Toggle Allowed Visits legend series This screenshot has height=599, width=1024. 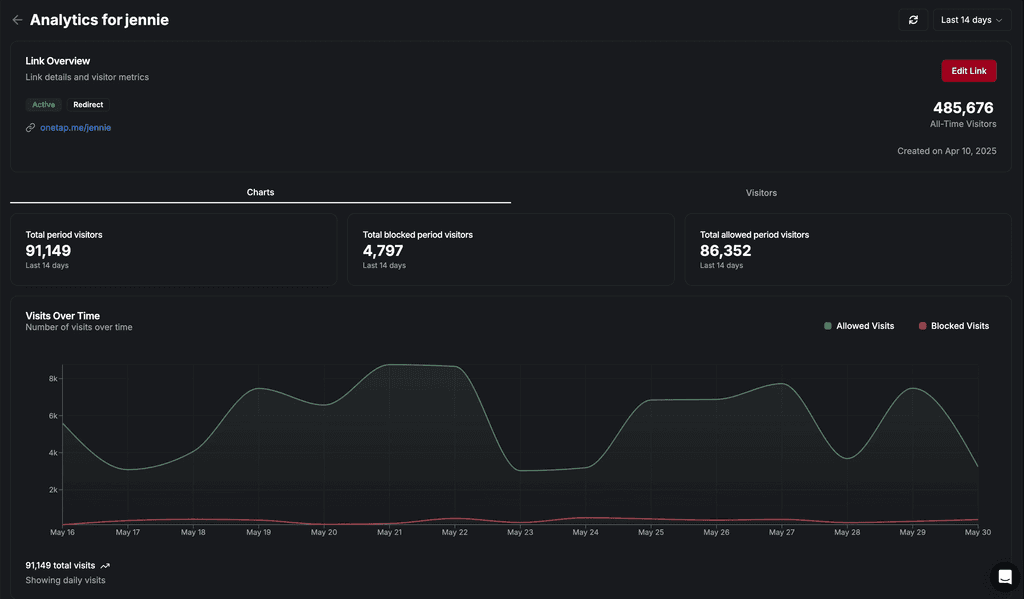point(859,326)
